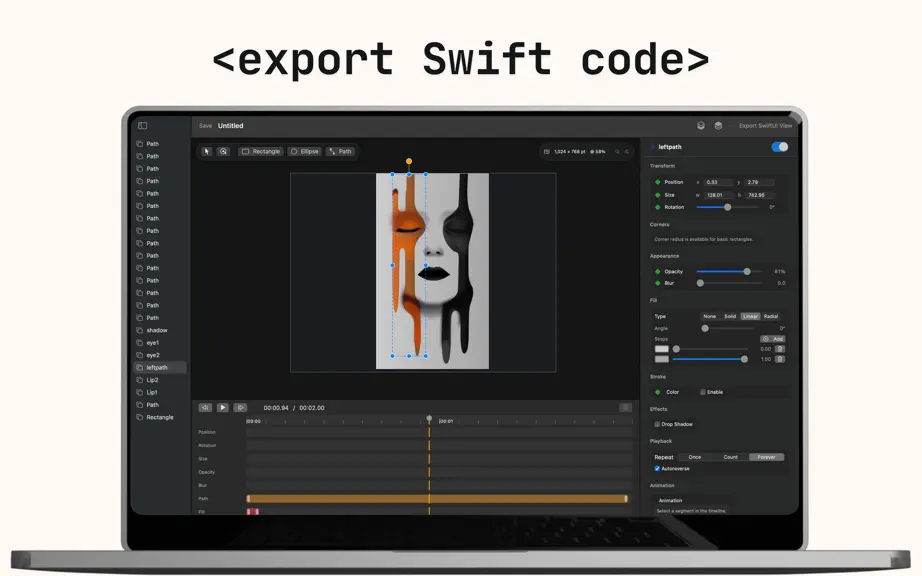The height and width of the screenshot is (576, 922).
Task: Click the Untitled document title
Action: (x=230, y=126)
